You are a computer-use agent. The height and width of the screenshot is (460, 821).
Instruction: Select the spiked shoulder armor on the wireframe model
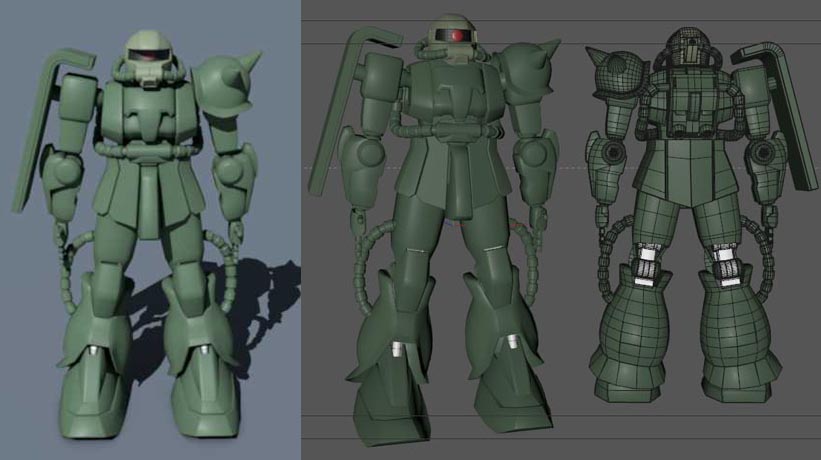(617, 72)
